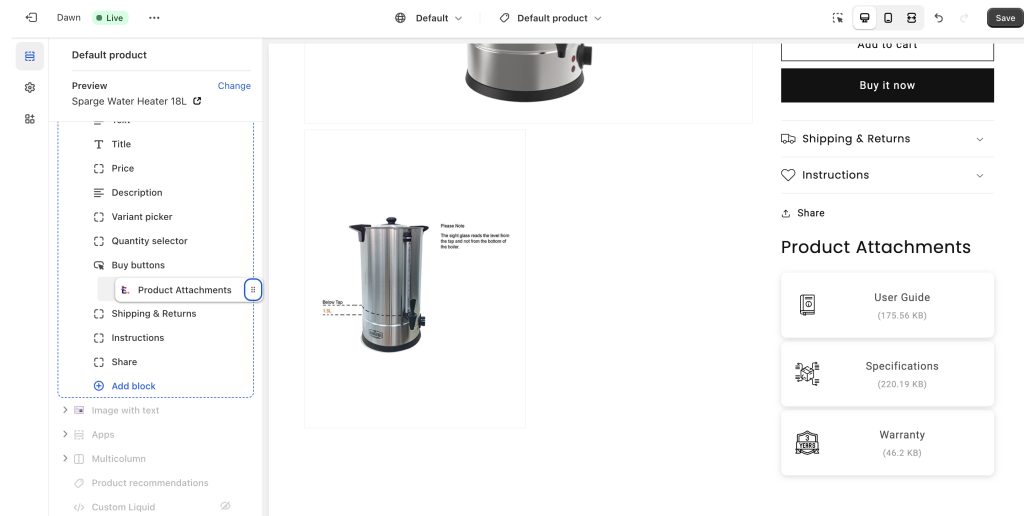Image resolution: width=1024 pixels, height=516 pixels.
Task: Click the Add block link
Action: [x=133, y=386]
